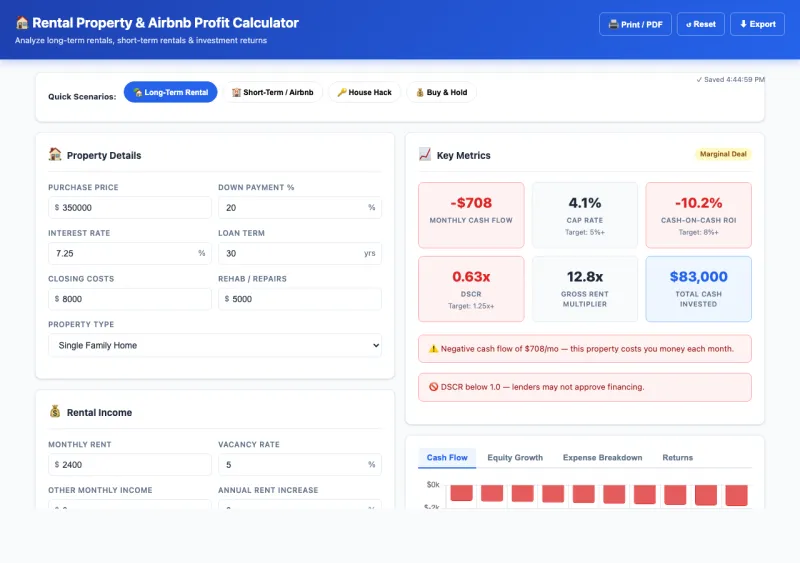Click the Monthly Cash Flow metric card
The image size is (800, 563).
click(471, 215)
